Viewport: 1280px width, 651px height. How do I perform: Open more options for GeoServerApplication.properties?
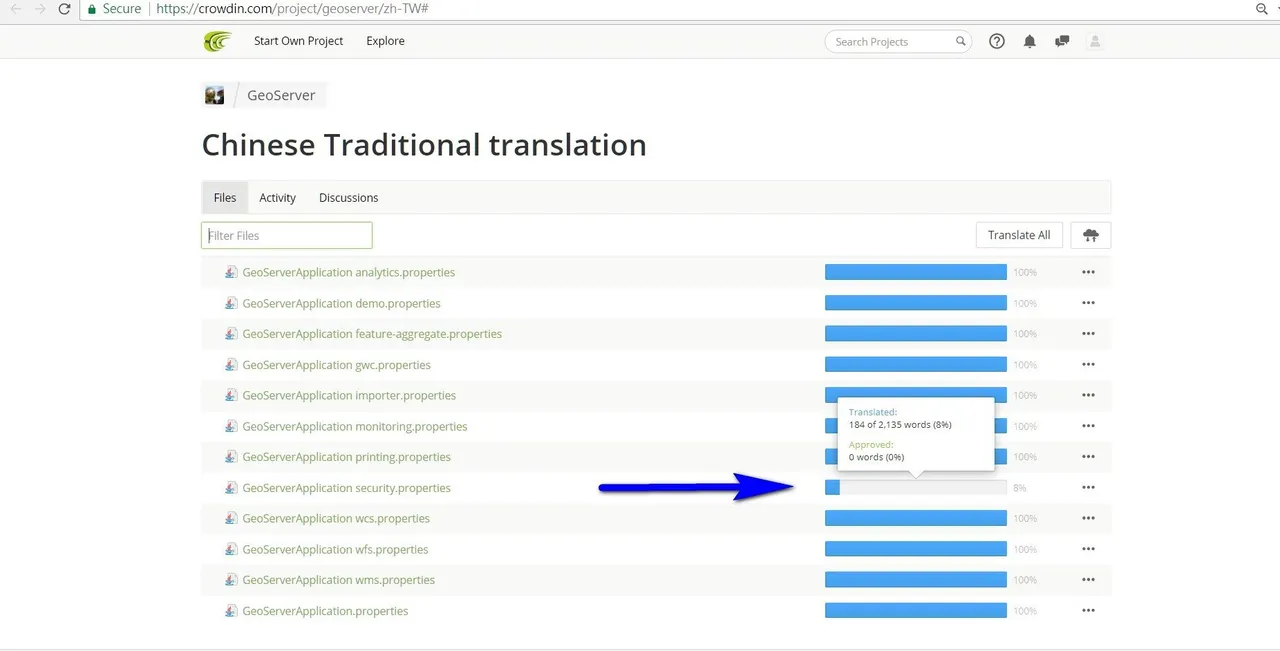[x=1088, y=611]
